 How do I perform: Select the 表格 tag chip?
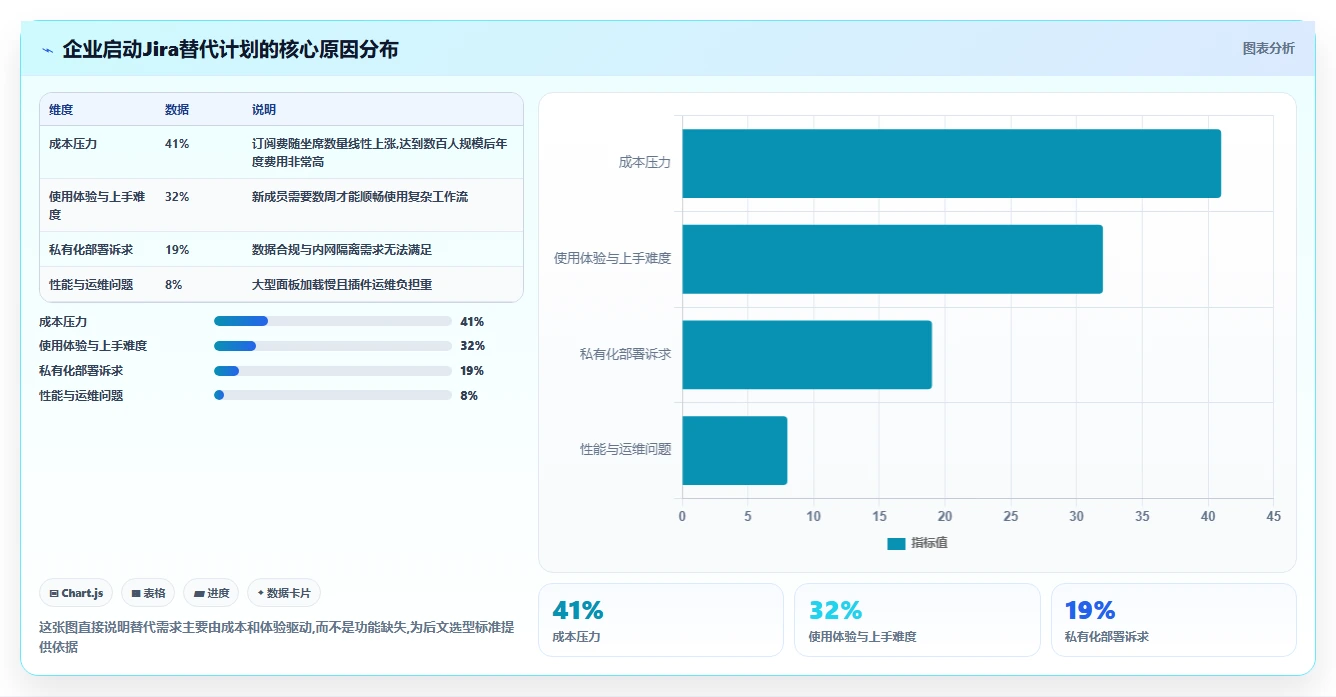click(x=148, y=593)
